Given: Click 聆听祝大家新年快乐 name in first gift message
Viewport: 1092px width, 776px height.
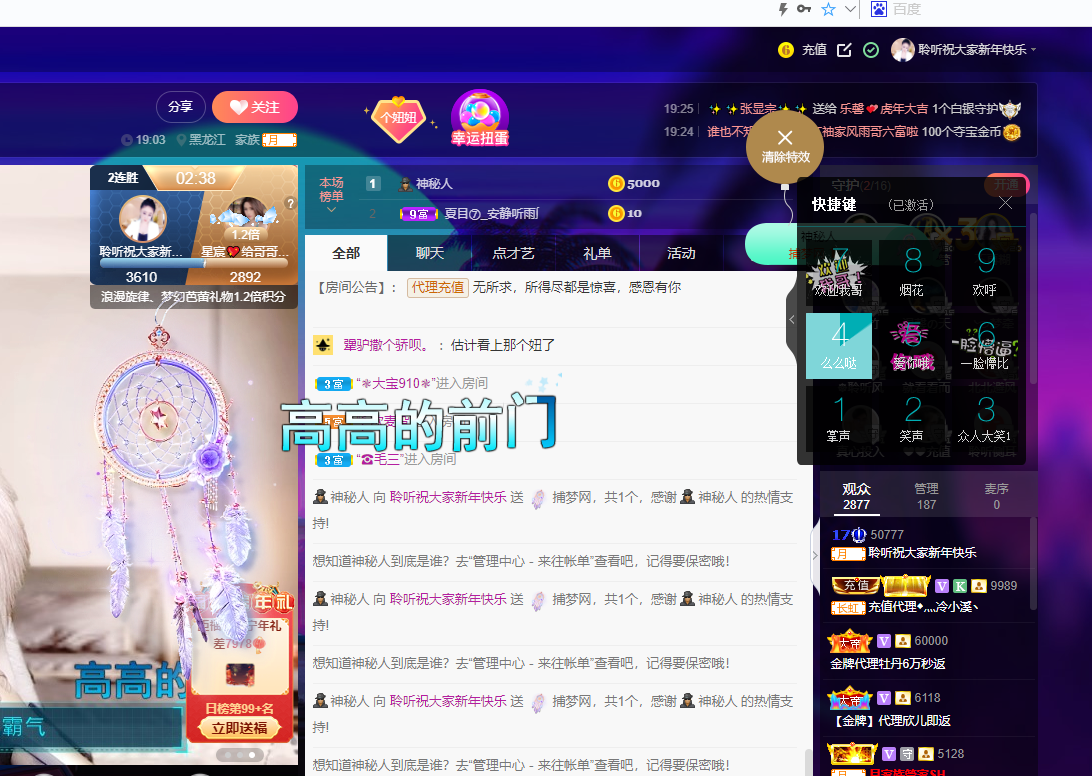Looking at the screenshot, I should tap(448, 497).
